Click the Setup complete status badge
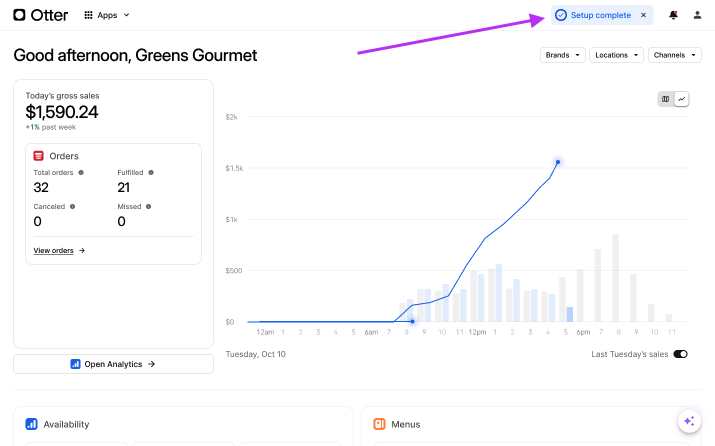The image size is (715, 446). pos(594,15)
